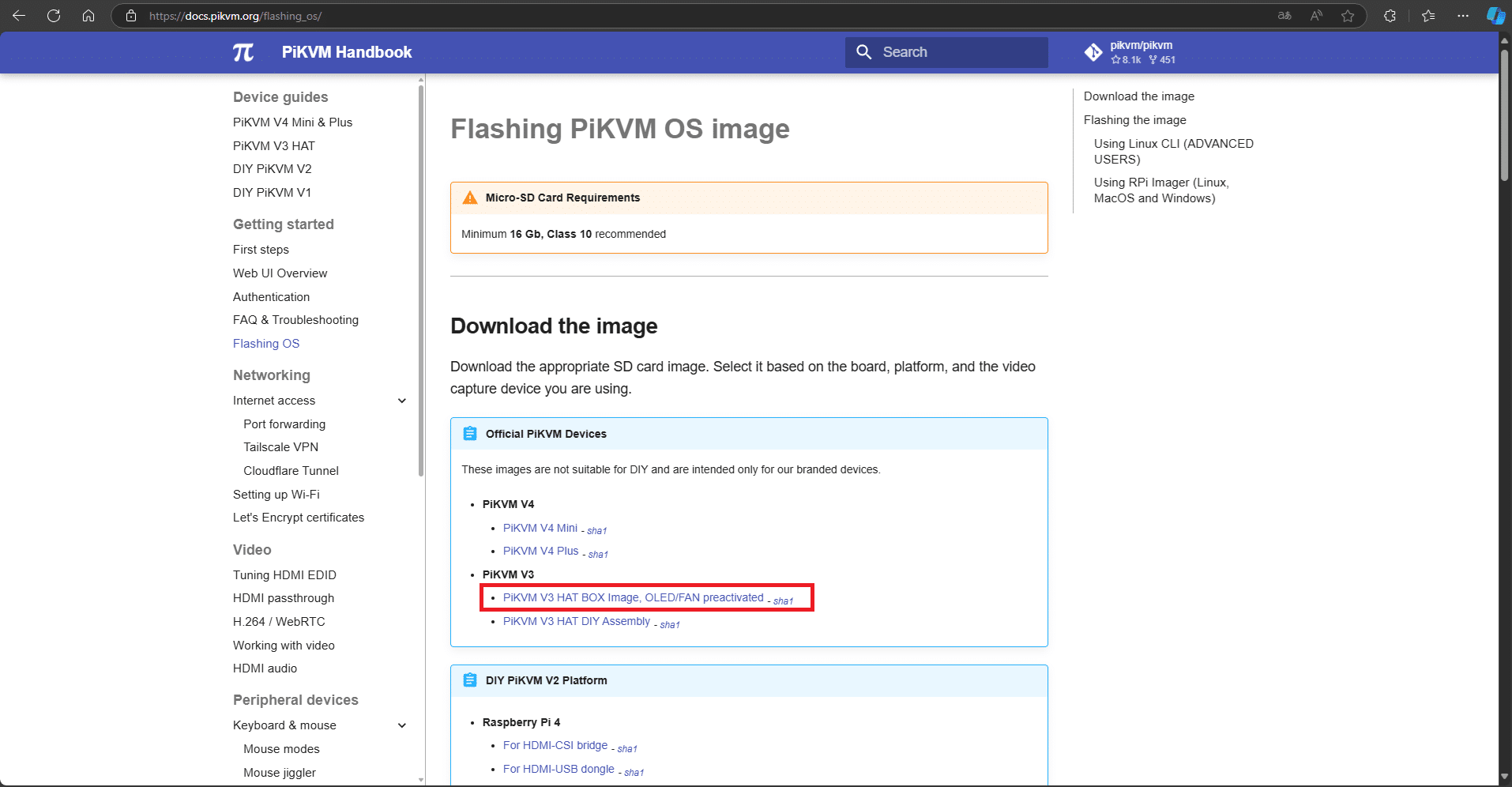Screen dimensions: 1512x787
Task: Download PiKVM V3 HAT BOX Image
Action: [634, 597]
